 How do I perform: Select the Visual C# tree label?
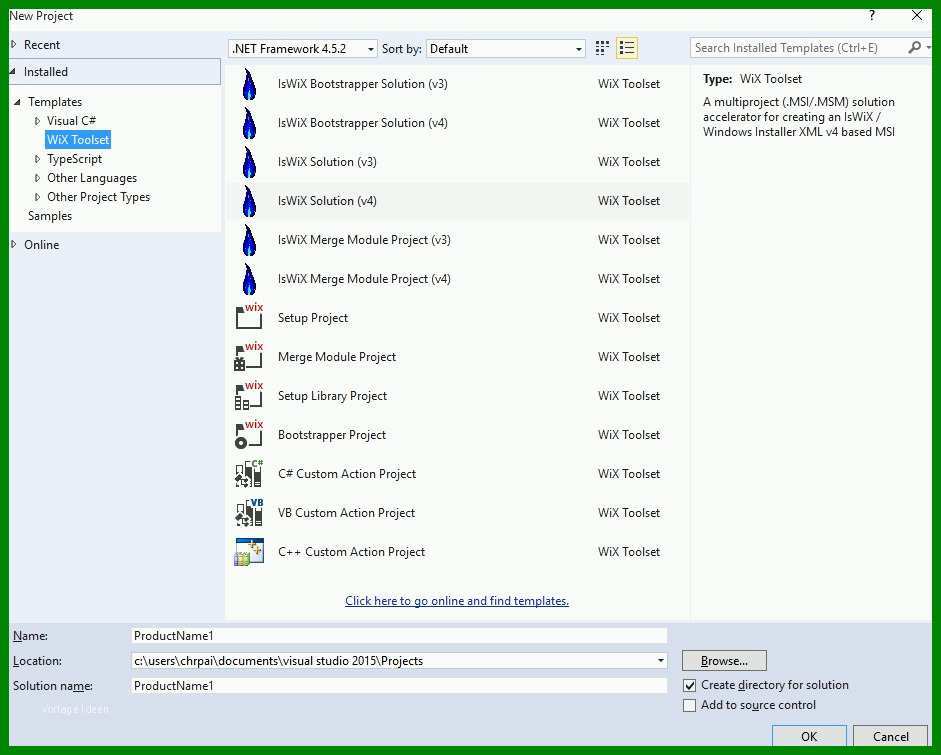[71, 121]
